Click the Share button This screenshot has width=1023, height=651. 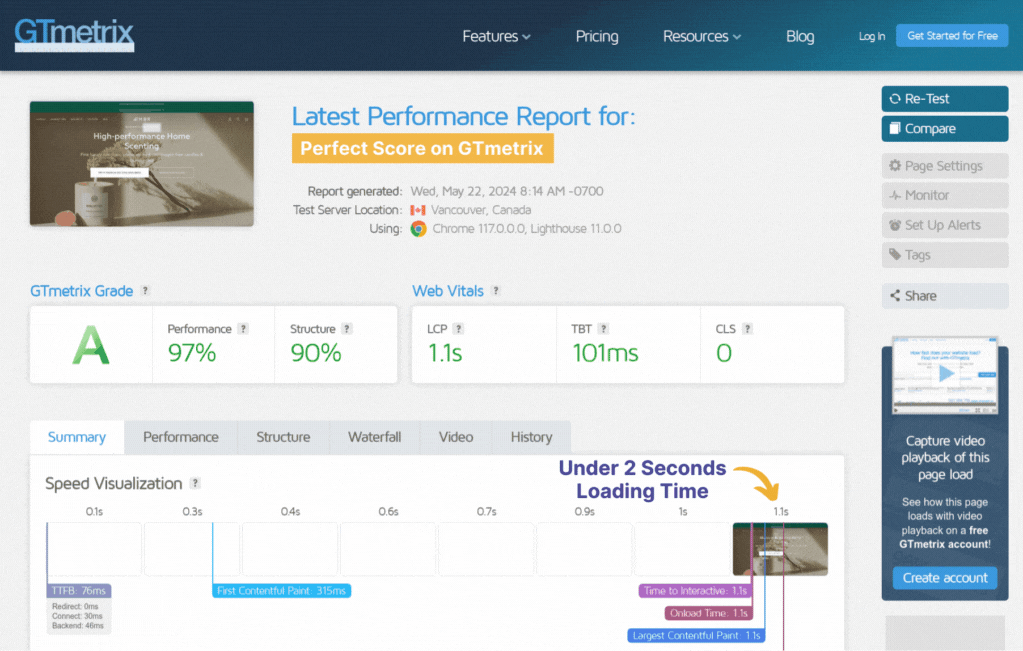tap(945, 295)
